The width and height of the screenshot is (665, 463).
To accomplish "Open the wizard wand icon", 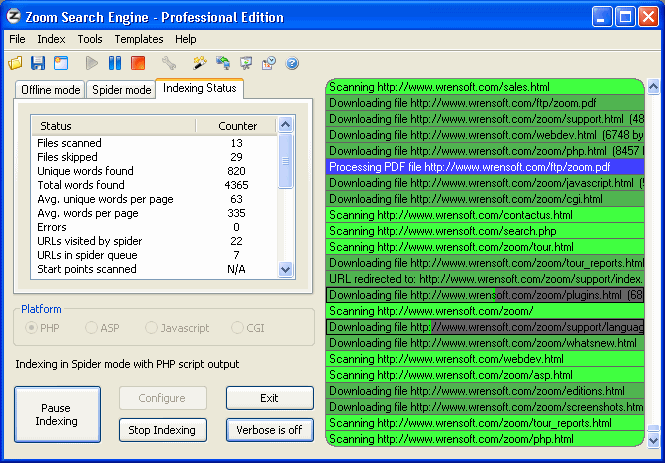I will coord(199,63).
